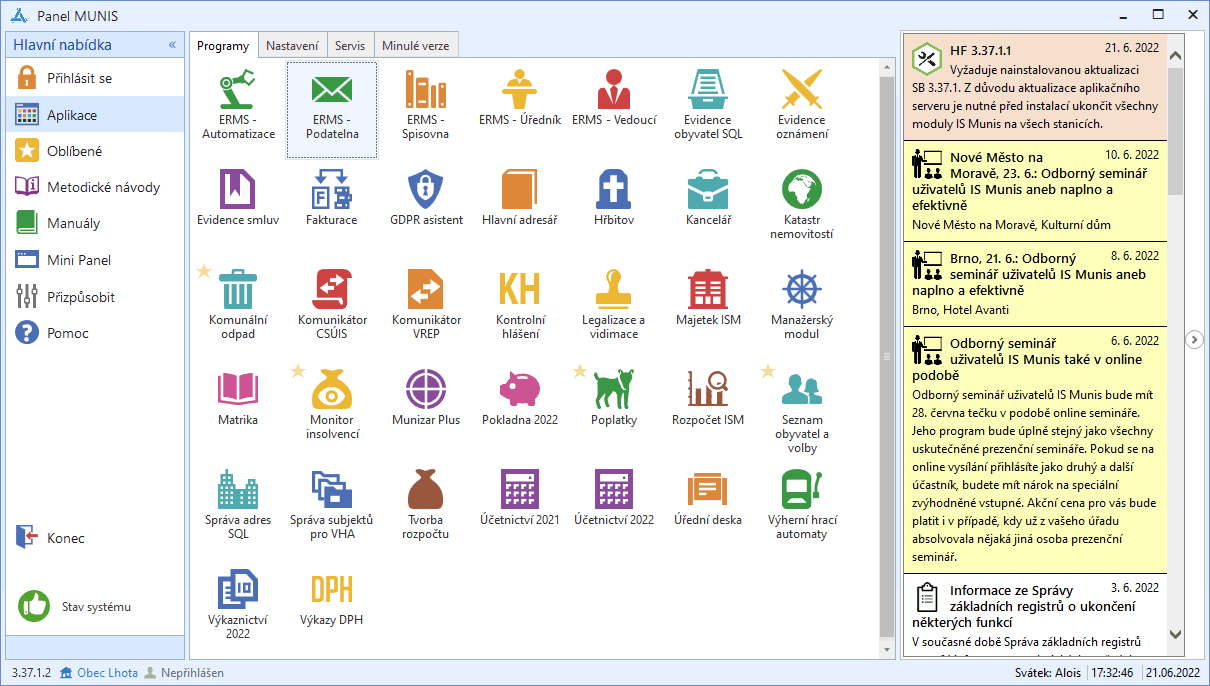Viewport: 1210px width, 686px height.
Task: Click Přihlásit se in main menu
Action: coord(79,78)
